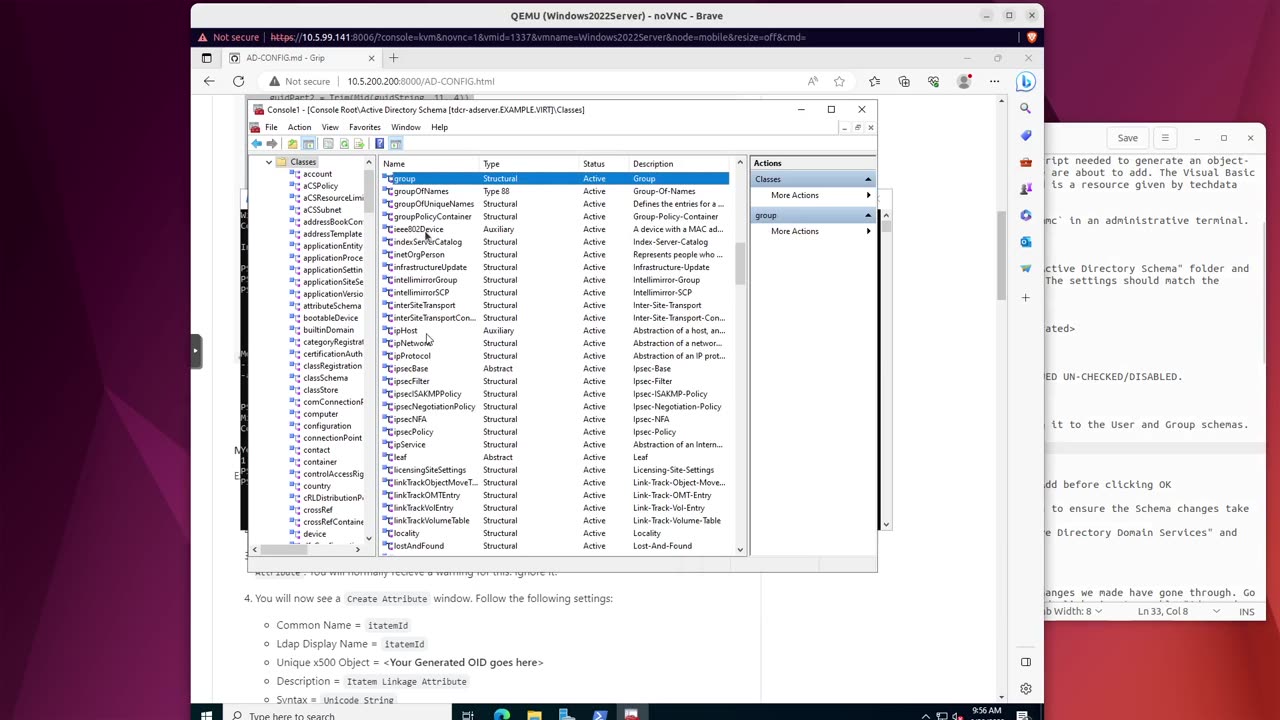The height and width of the screenshot is (720, 1280).
Task: Open Edge Collections icon
Action: pyautogui.click(x=904, y=81)
